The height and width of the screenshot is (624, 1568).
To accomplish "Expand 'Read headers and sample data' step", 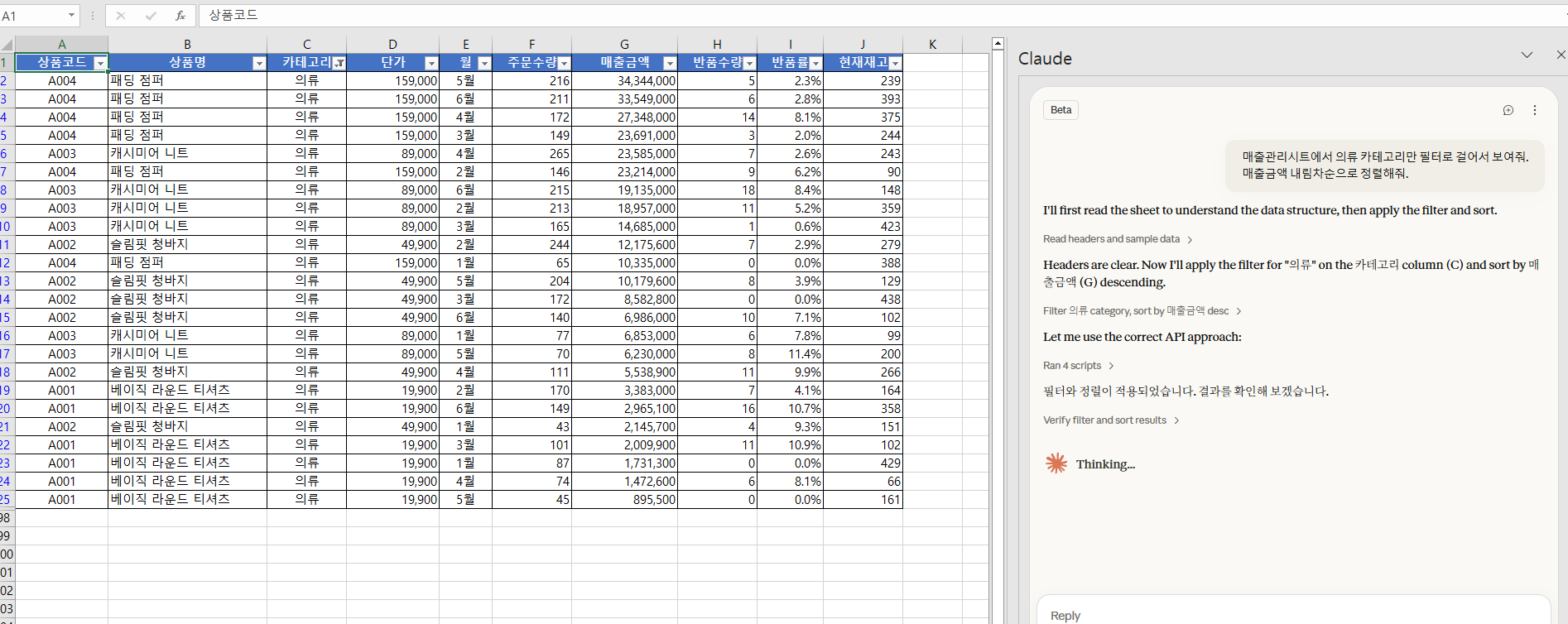I will [1117, 239].
